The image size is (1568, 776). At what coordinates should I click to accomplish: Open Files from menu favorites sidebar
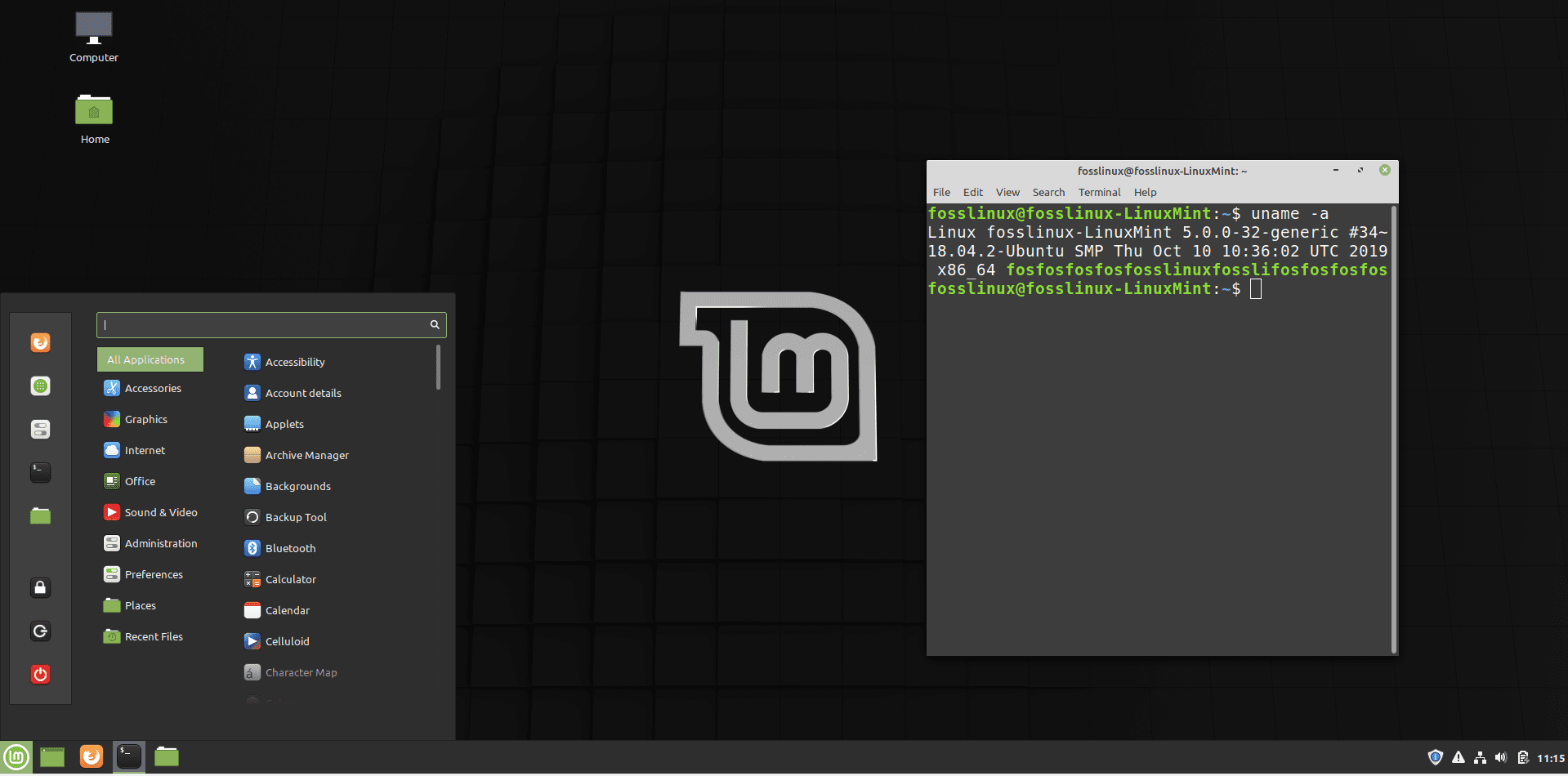point(40,515)
